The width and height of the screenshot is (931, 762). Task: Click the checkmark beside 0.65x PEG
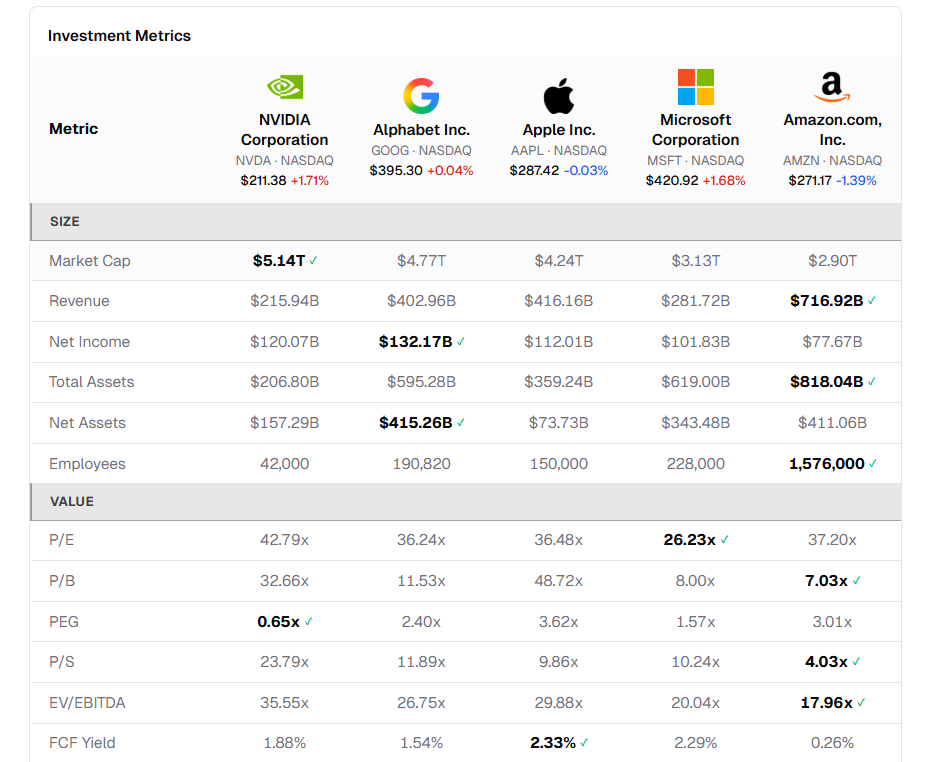coord(308,622)
